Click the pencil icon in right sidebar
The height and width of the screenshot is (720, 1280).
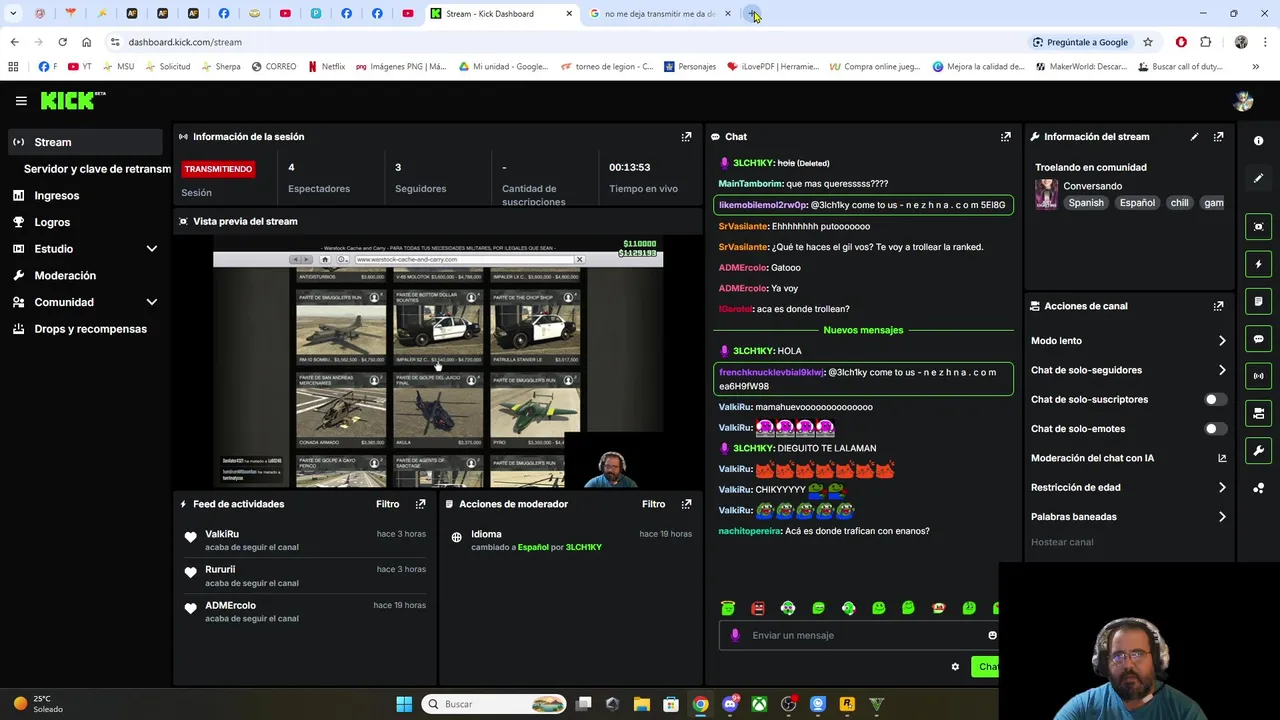point(1258,178)
